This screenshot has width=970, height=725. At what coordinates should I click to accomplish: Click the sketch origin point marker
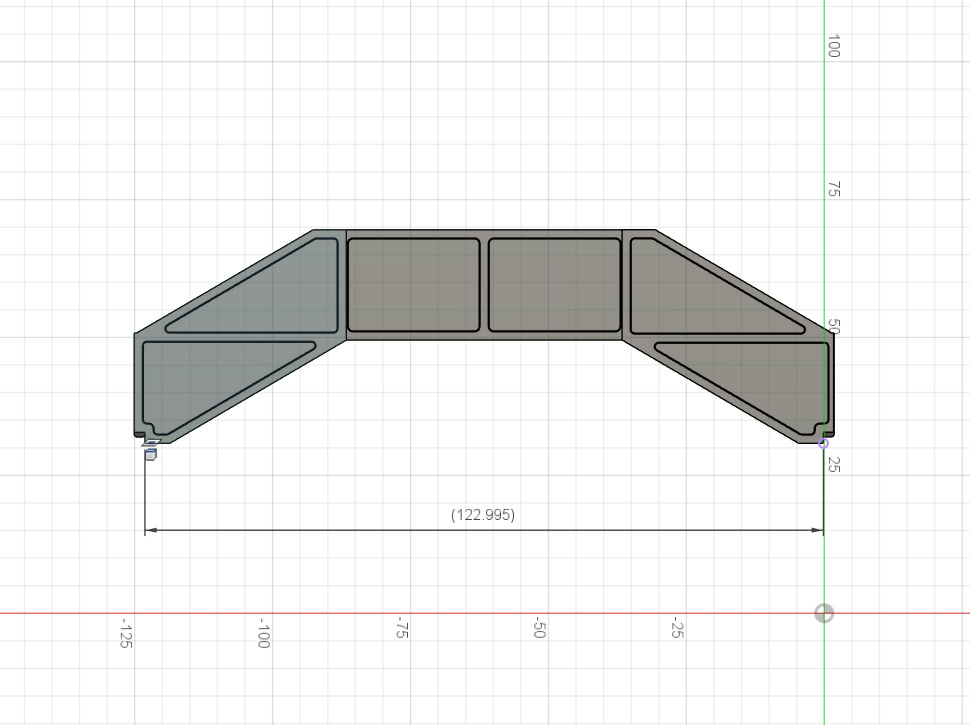tap(824, 613)
